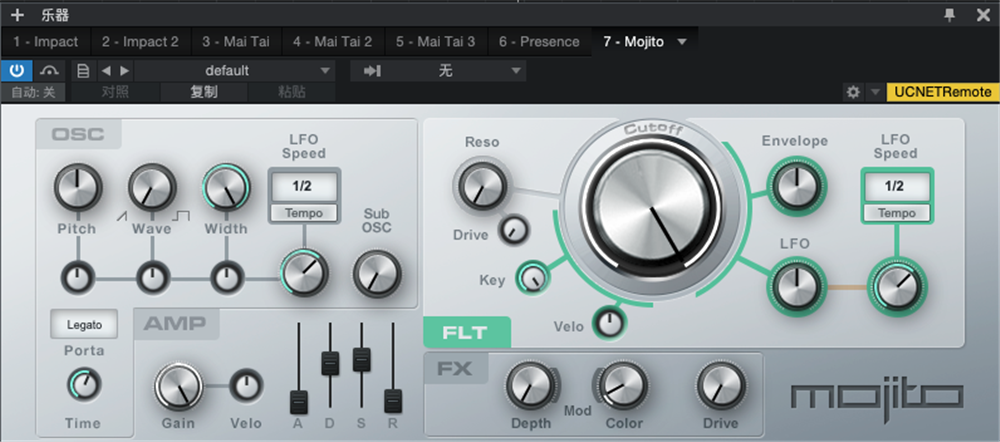Toggle the instrument power button
Screen dimensions: 1000x442
tap(16, 70)
